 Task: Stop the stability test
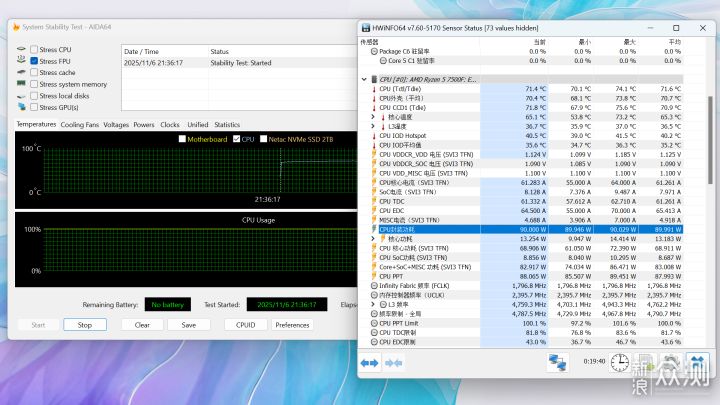click(x=85, y=325)
